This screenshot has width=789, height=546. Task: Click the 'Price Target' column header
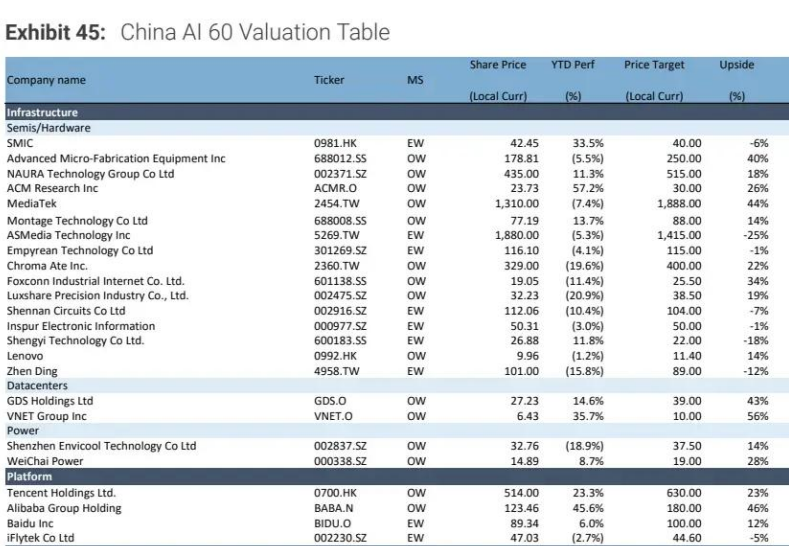(x=654, y=65)
